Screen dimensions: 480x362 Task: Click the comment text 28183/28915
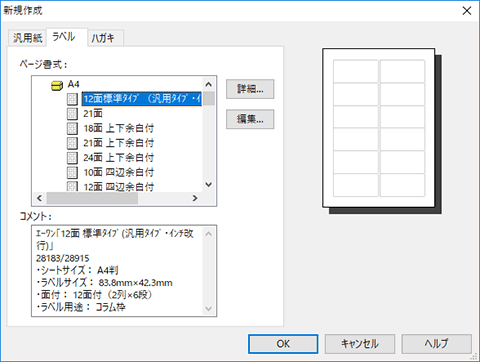(63, 258)
